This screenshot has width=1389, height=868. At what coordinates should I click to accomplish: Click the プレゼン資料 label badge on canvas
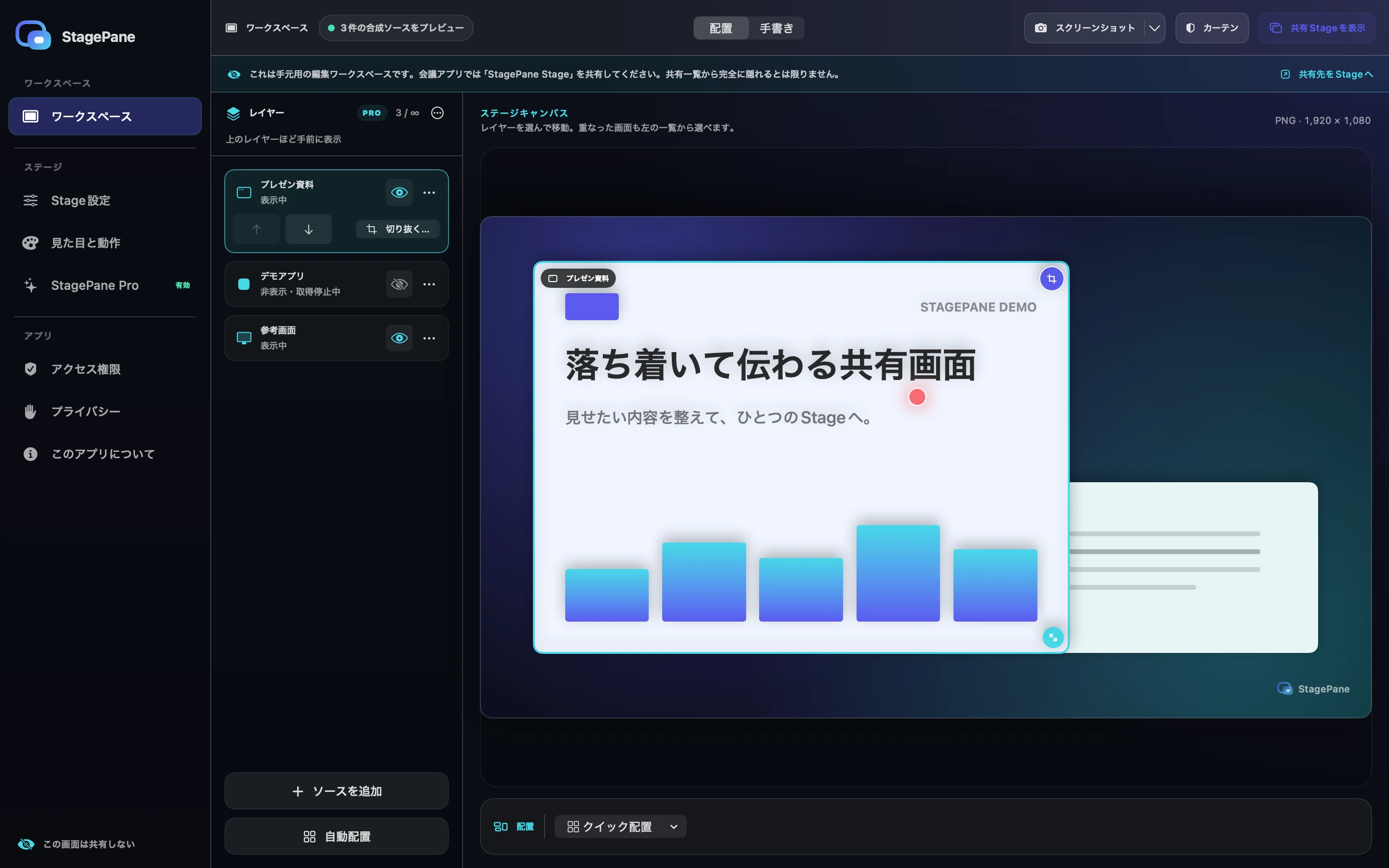[x=578, y=278]
